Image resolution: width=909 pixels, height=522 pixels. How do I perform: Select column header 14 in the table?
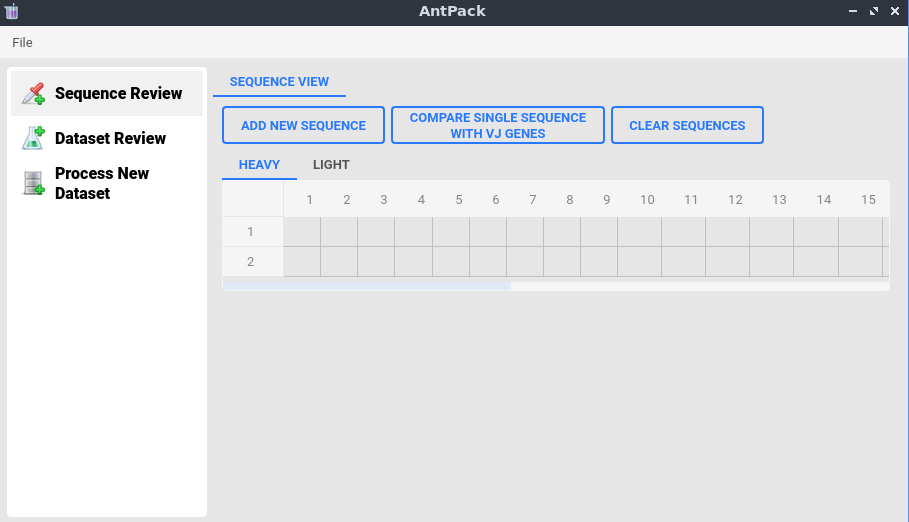coord(816,200)
